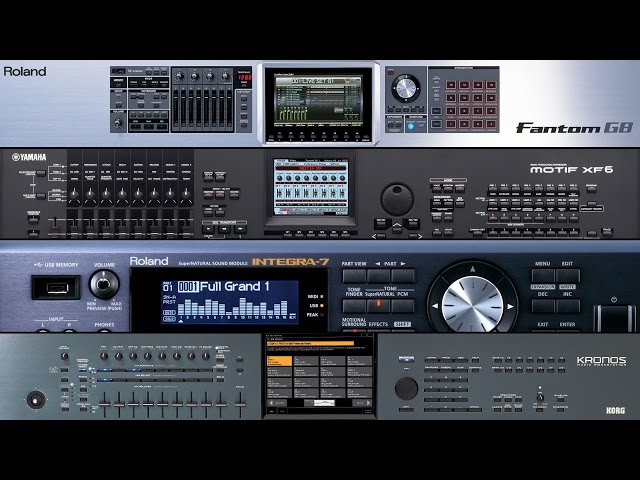
Task: Click the Motif XF6 cursor right arrow button
Action: [x=414, y=236]
